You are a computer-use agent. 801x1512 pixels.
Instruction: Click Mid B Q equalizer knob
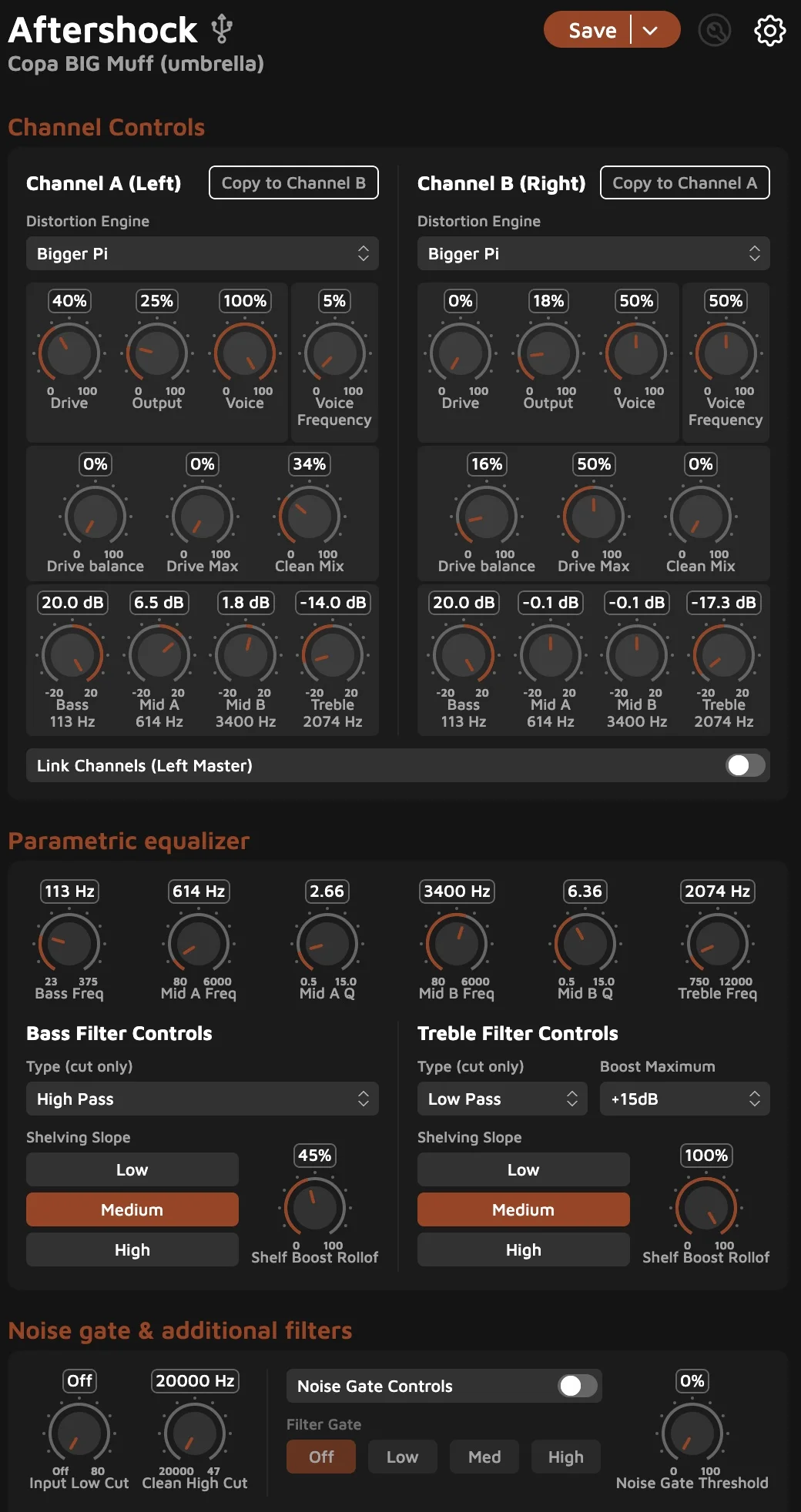click(x=585, y=942)
